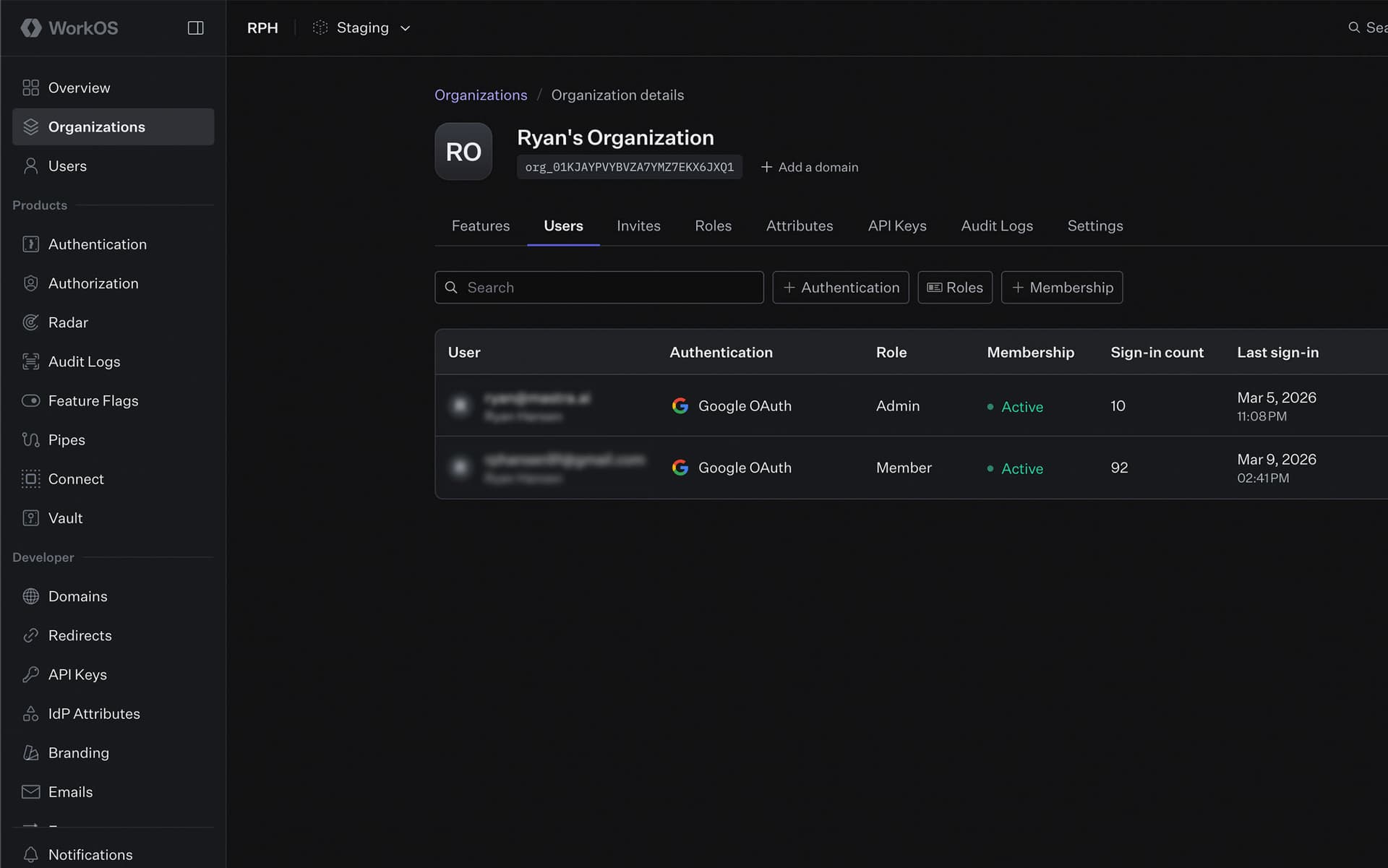This screenshot has height=868, width=1388.
Task: Open the Audit Logs tab
Action: [997, 225]
